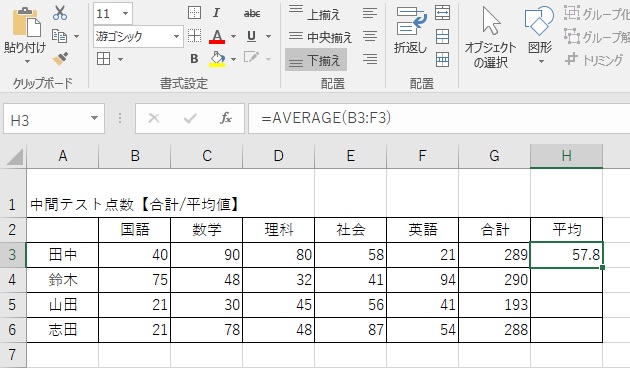The image size is (630, 368).
Task: Expand the dropdown arrow below 図形
Action: click(x=541, y=61)
